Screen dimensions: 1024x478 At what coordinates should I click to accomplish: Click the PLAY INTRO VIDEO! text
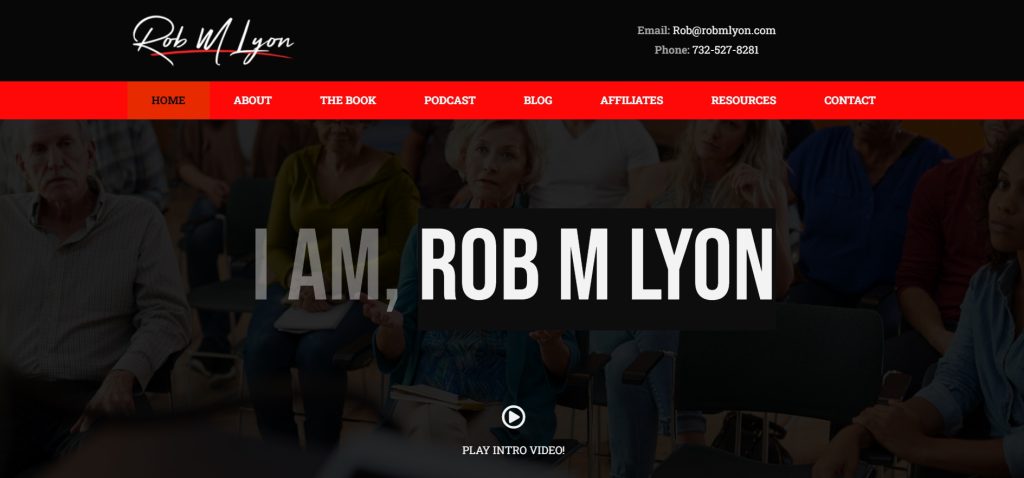513,450
